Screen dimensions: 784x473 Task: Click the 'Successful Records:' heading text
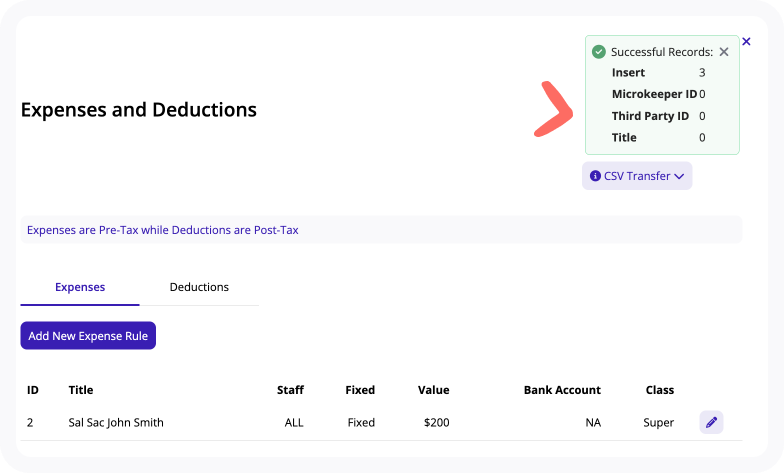662,52
